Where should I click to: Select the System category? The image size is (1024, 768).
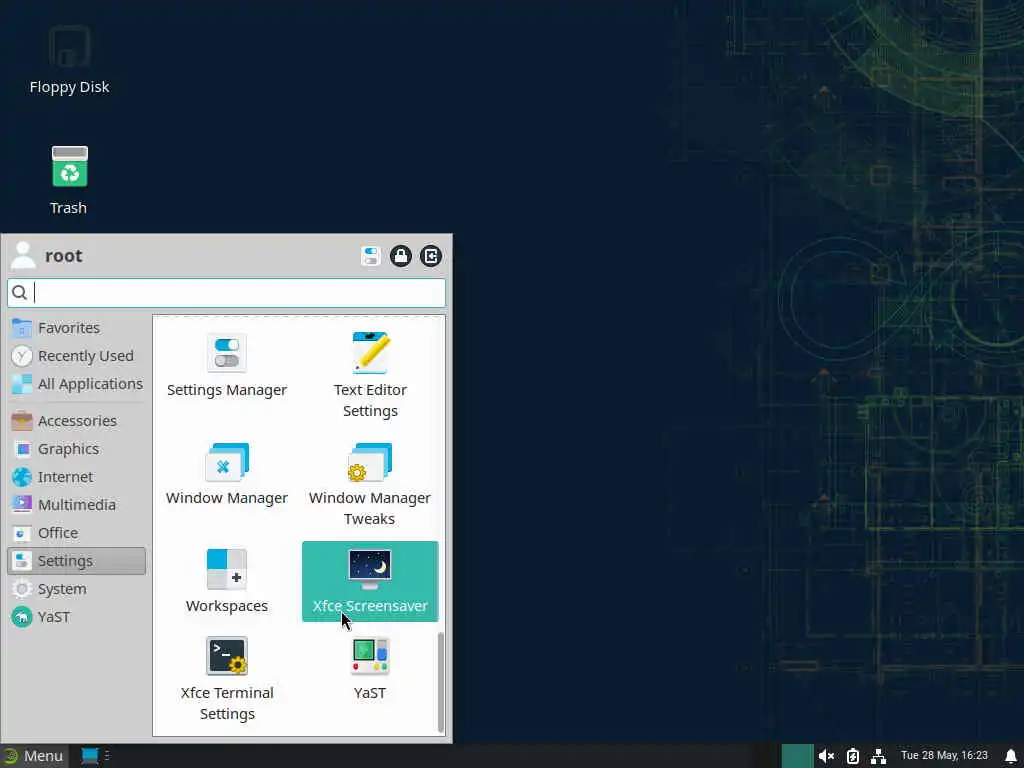click(76, 589)
